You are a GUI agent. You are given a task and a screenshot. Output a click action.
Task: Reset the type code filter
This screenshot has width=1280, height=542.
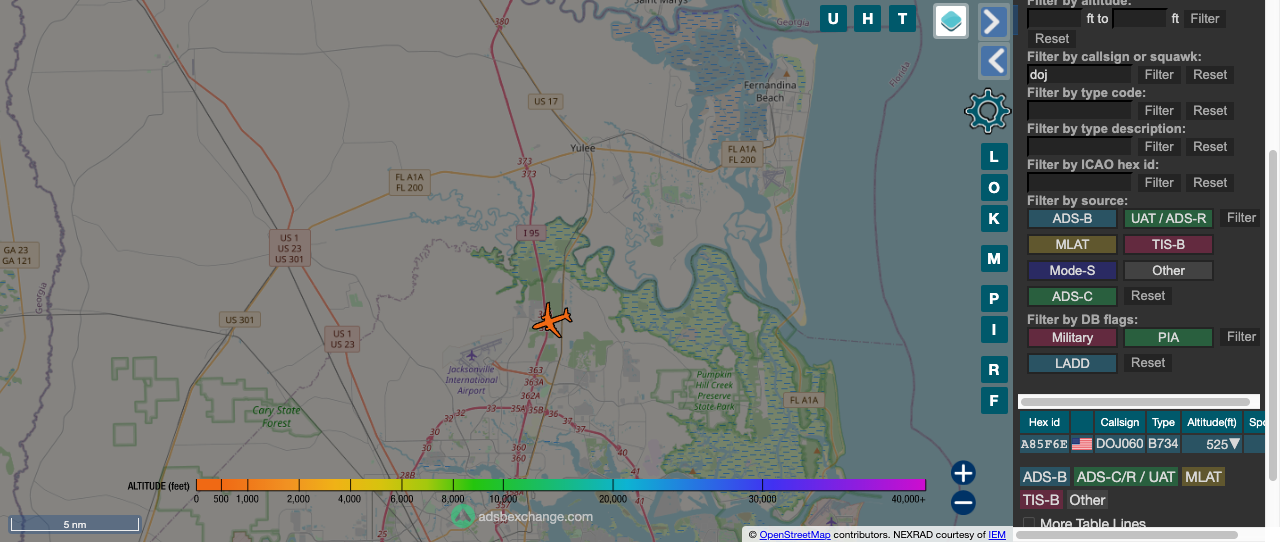(1210, 110)
